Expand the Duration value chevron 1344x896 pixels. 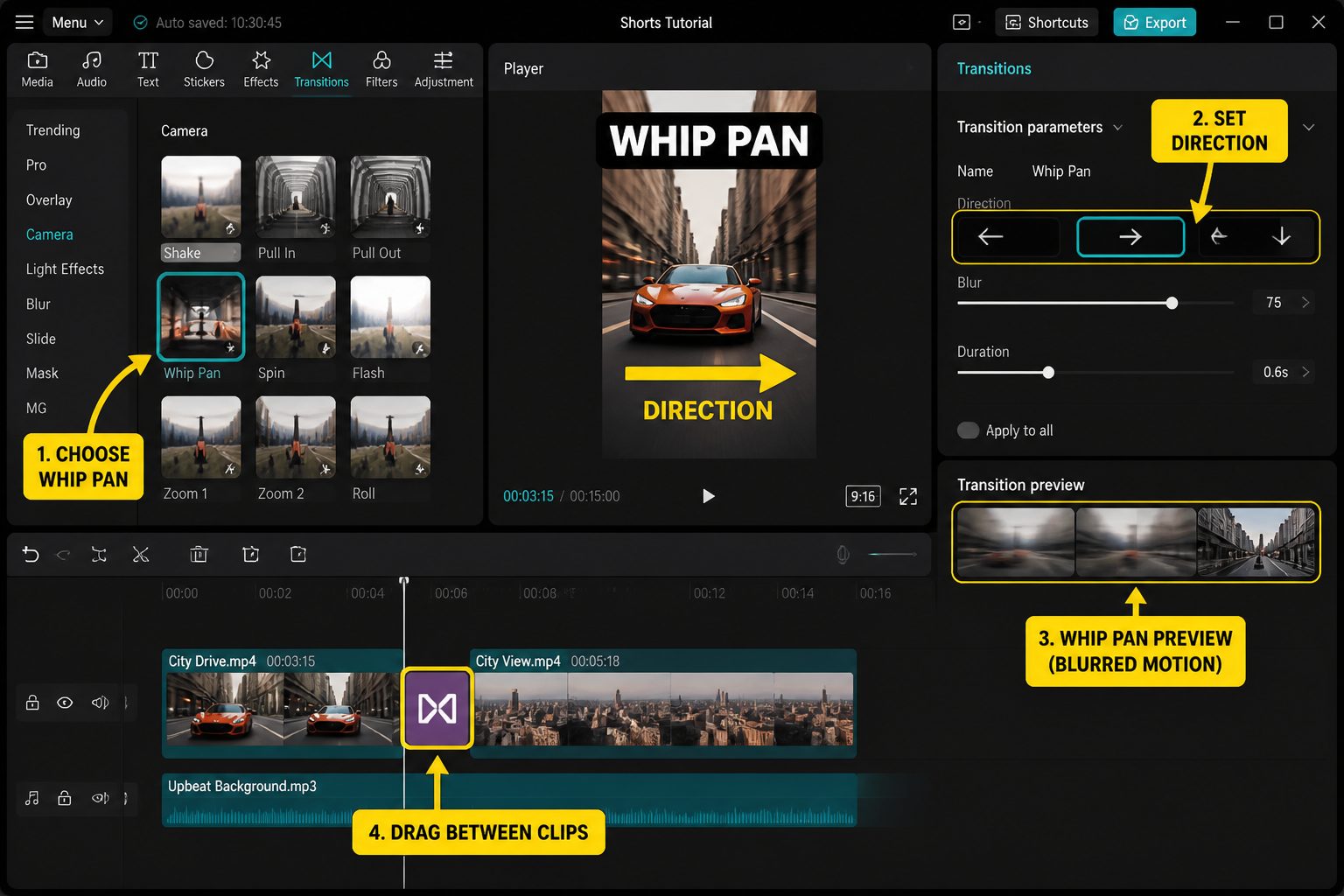1305,373
